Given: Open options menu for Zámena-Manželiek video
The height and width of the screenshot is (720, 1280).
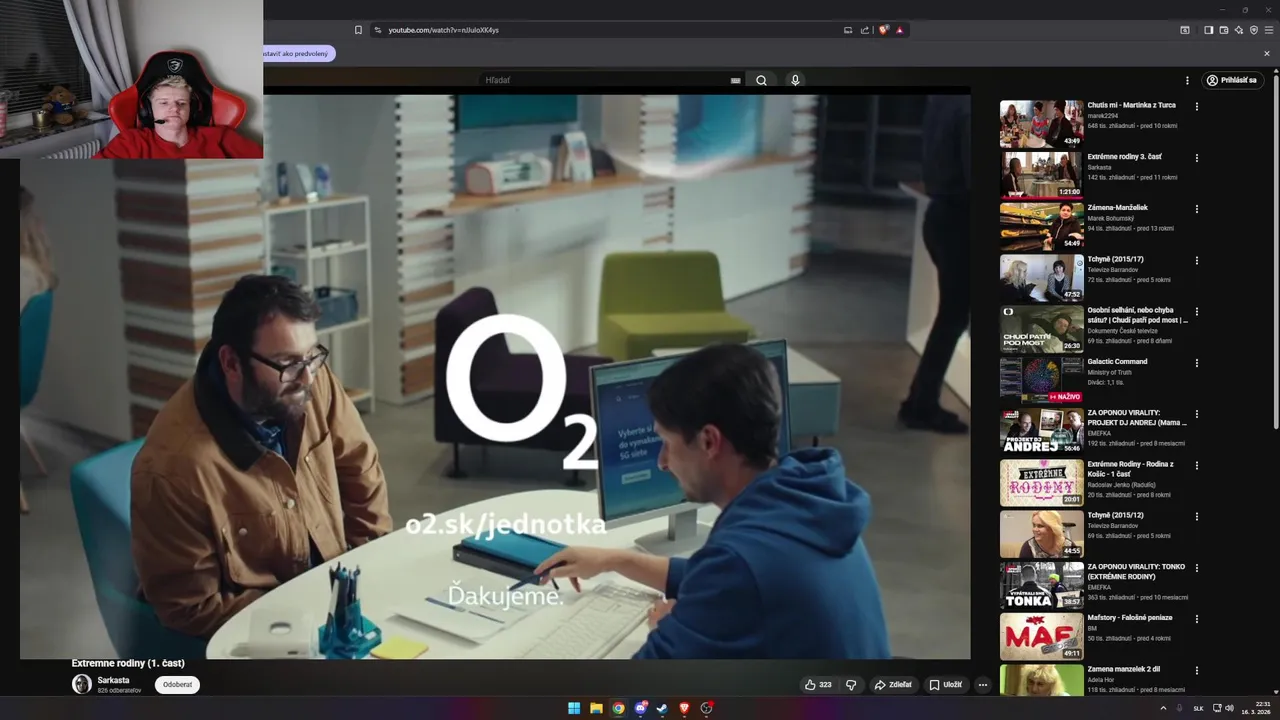Looking at the screenshot, I should (1196, 209).
